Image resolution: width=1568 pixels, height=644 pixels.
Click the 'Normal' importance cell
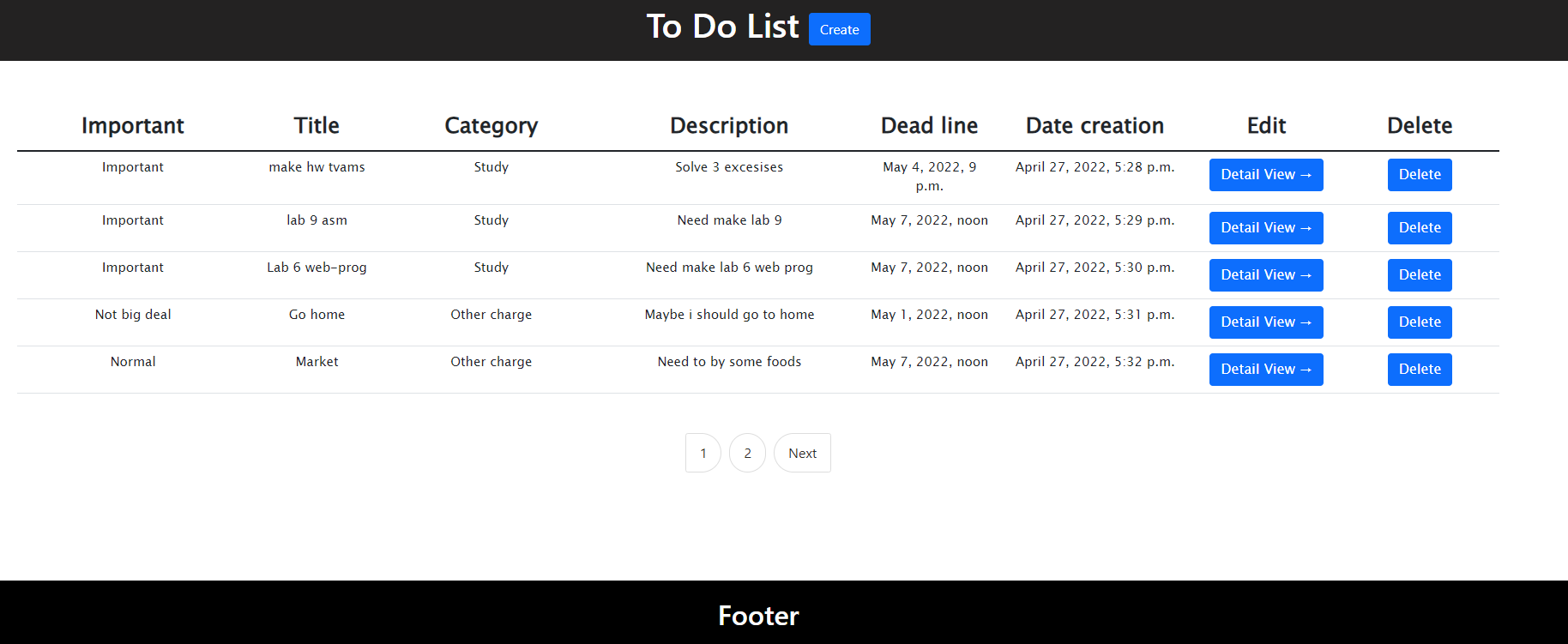click(133, 362)
